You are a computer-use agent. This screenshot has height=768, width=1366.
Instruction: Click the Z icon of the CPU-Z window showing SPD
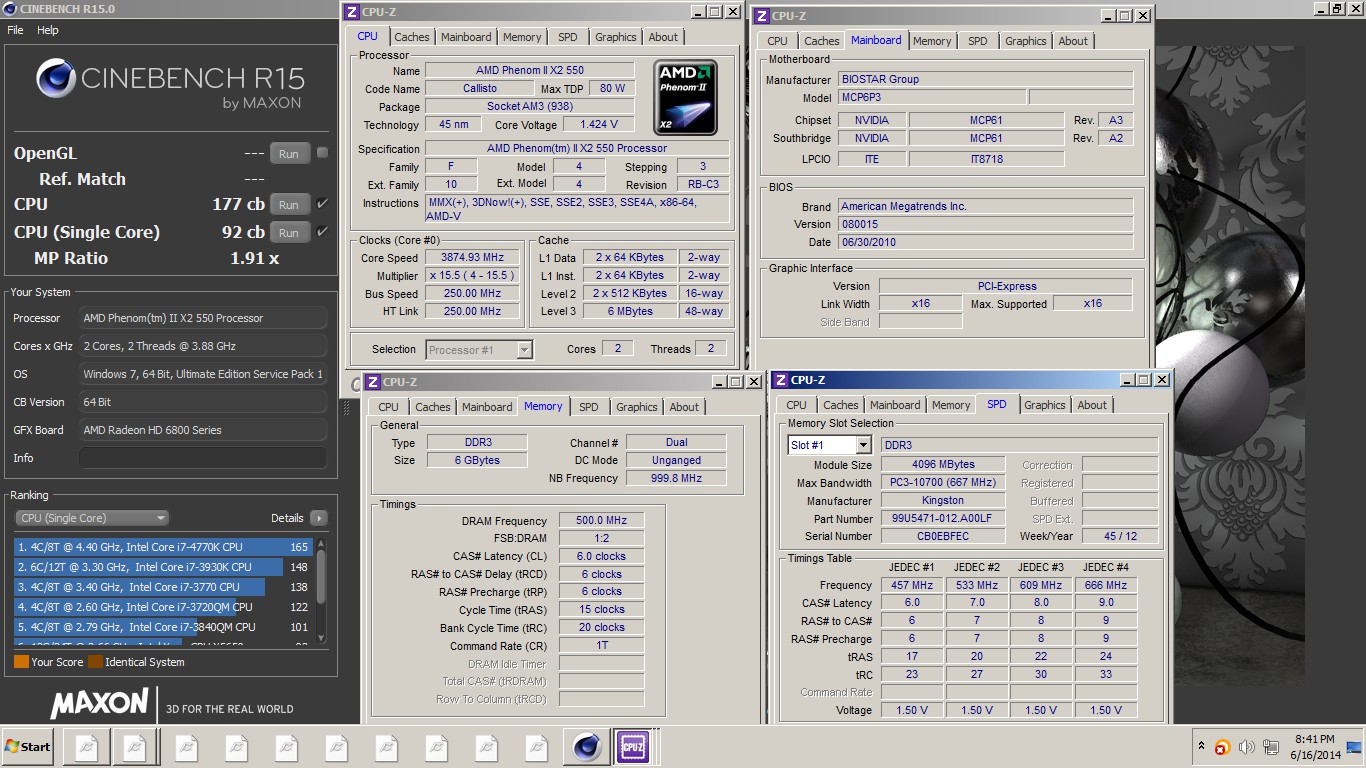(780, 380)
